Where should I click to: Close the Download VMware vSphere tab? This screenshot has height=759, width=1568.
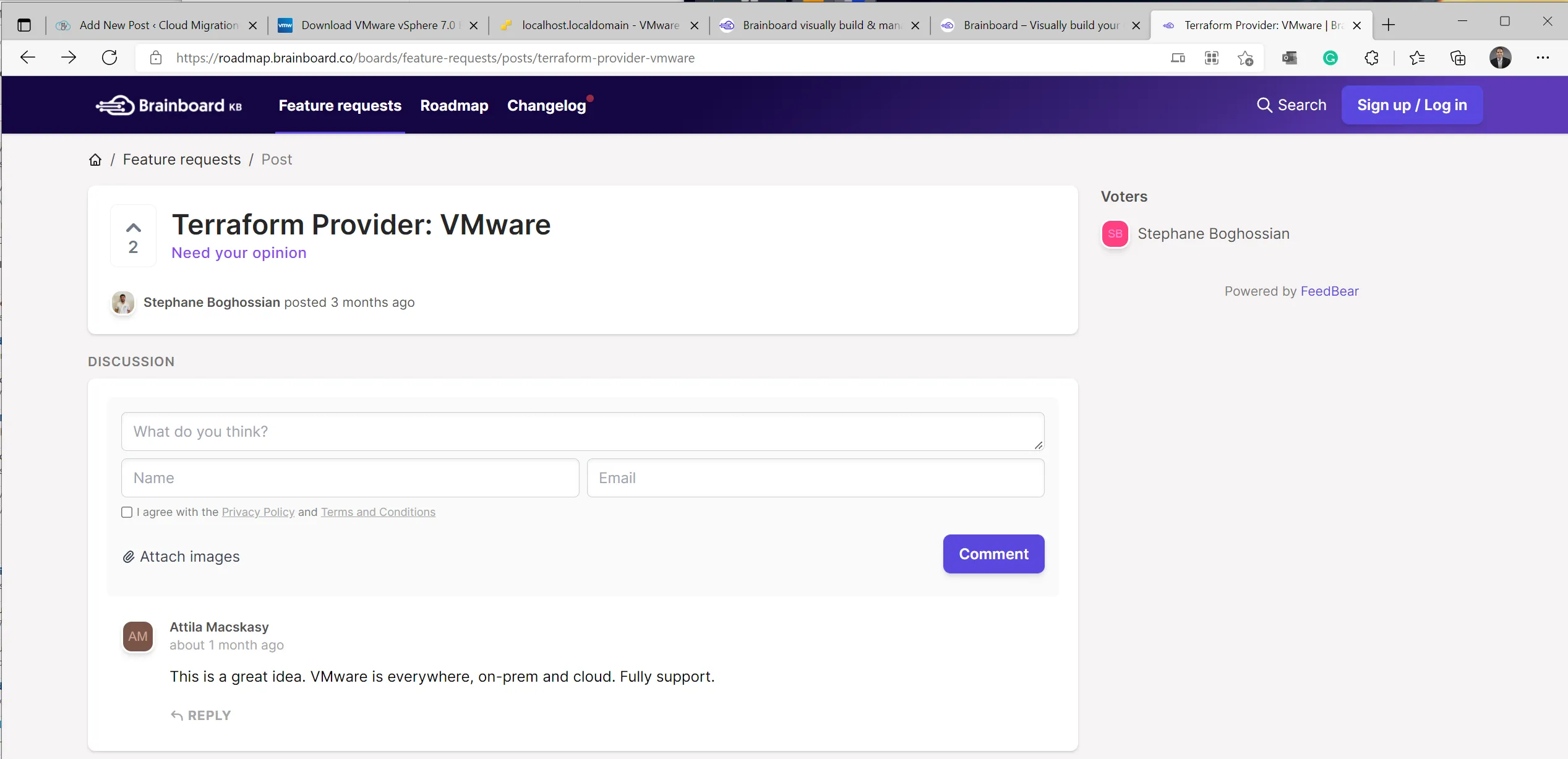(474, 25)
